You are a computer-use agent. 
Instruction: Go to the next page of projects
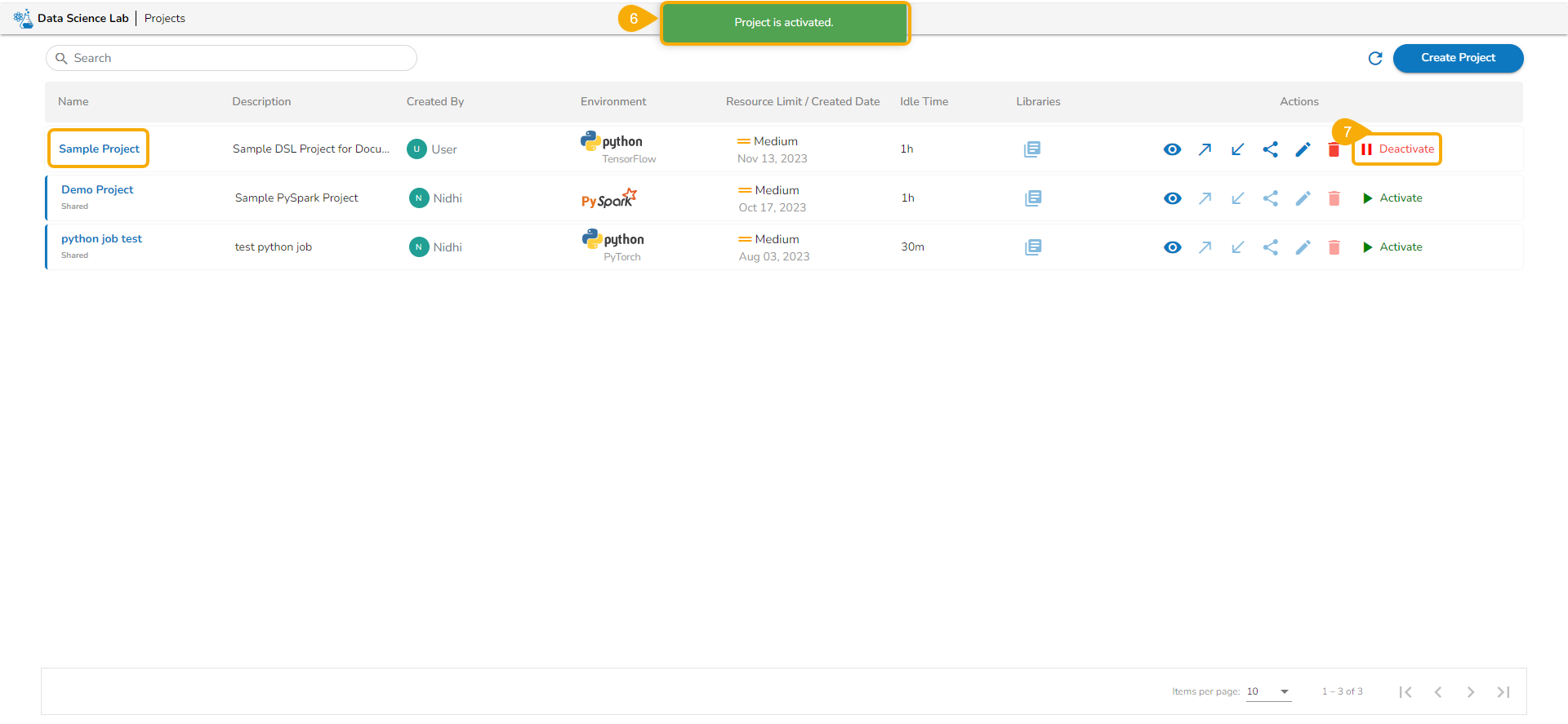[1470, 692]
